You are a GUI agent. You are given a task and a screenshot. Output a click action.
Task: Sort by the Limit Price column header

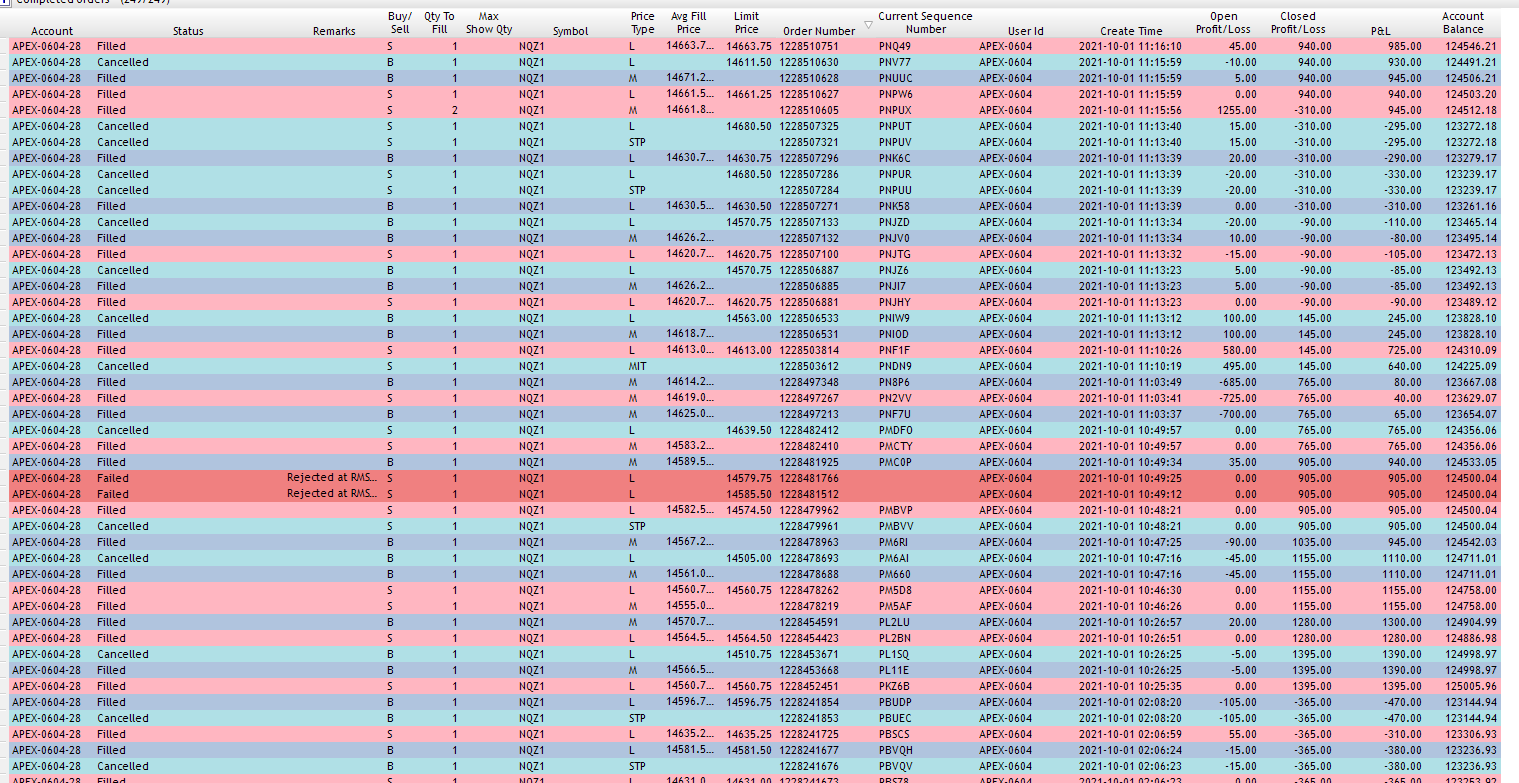(746, 23)
